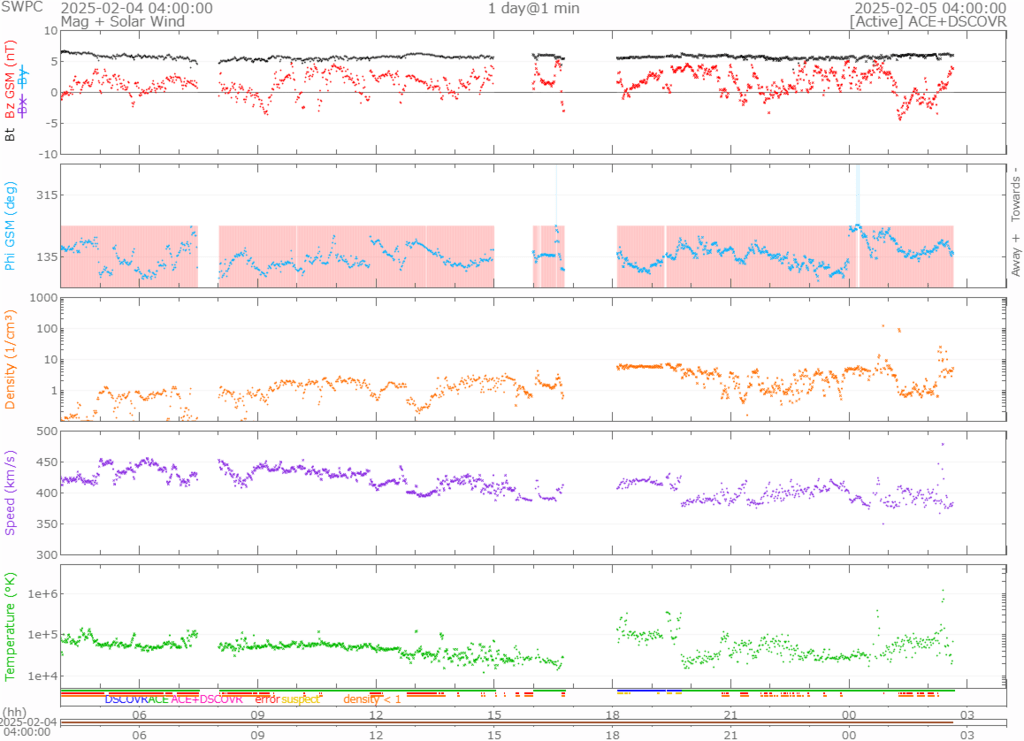This screenshot has width=1024, height=741.
Task: Click the yellow suspect legend entry
Action: tap(301, 699)
